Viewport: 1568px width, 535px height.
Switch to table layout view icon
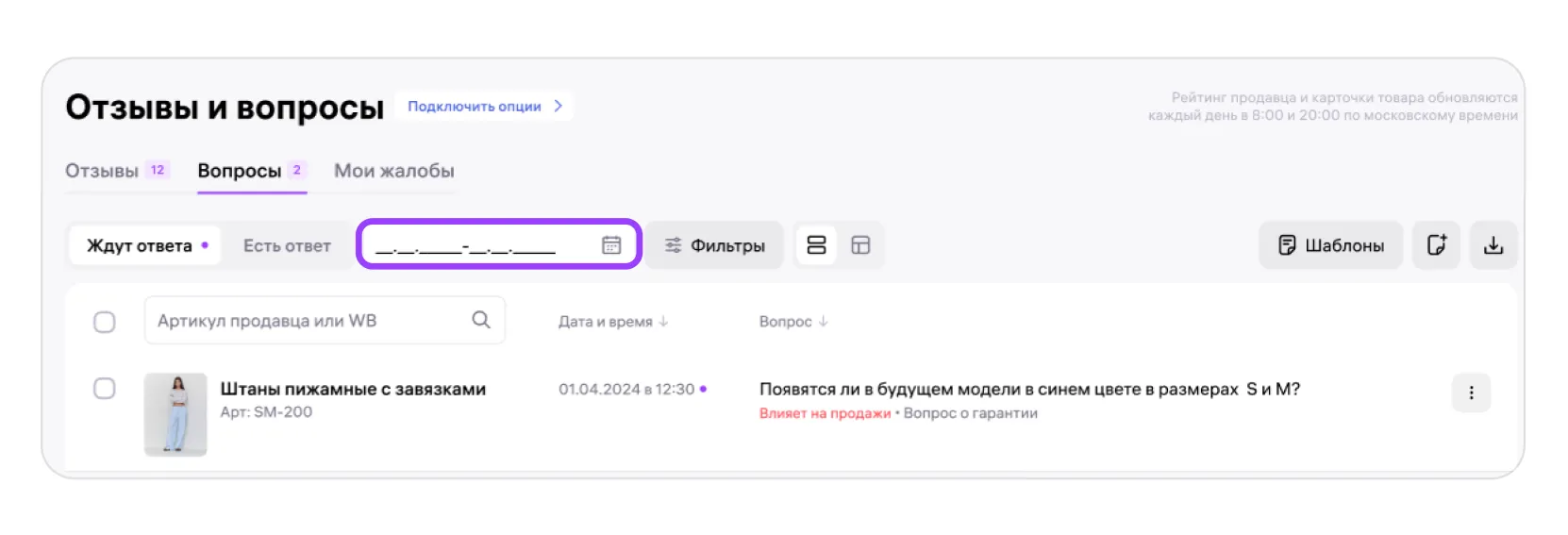860,245
